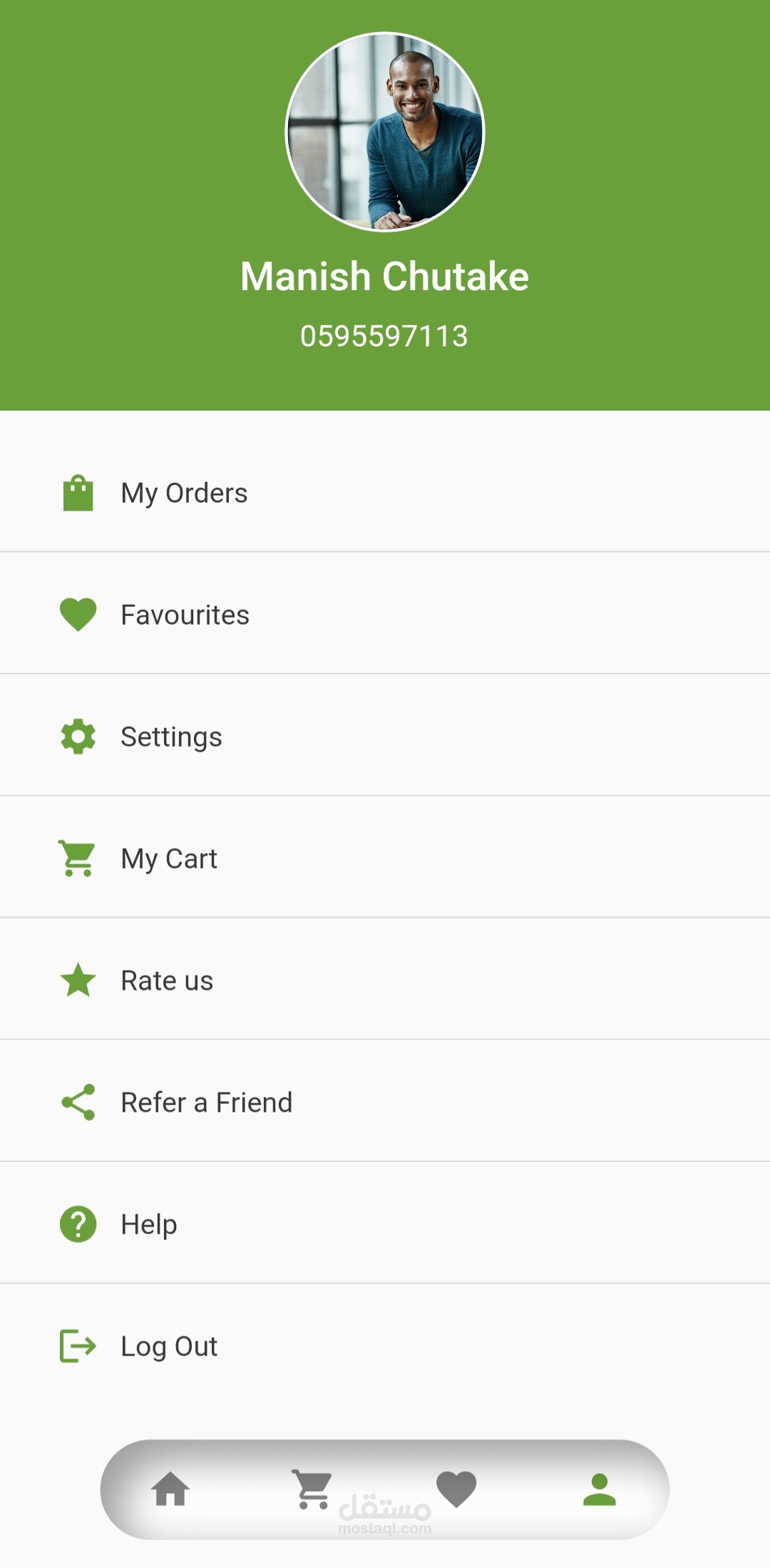Click the Log Out text
The image size is (770, 1568).
pos(169,1346)
